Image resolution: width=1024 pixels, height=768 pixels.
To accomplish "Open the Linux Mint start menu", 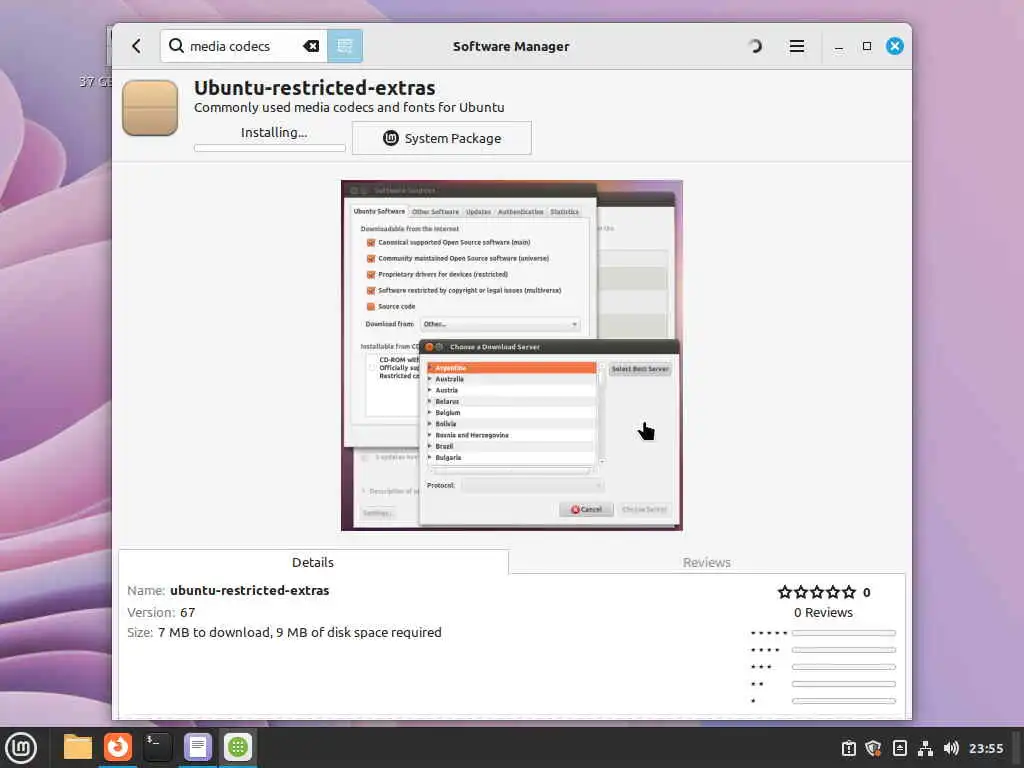I will [x=21, y=748].
